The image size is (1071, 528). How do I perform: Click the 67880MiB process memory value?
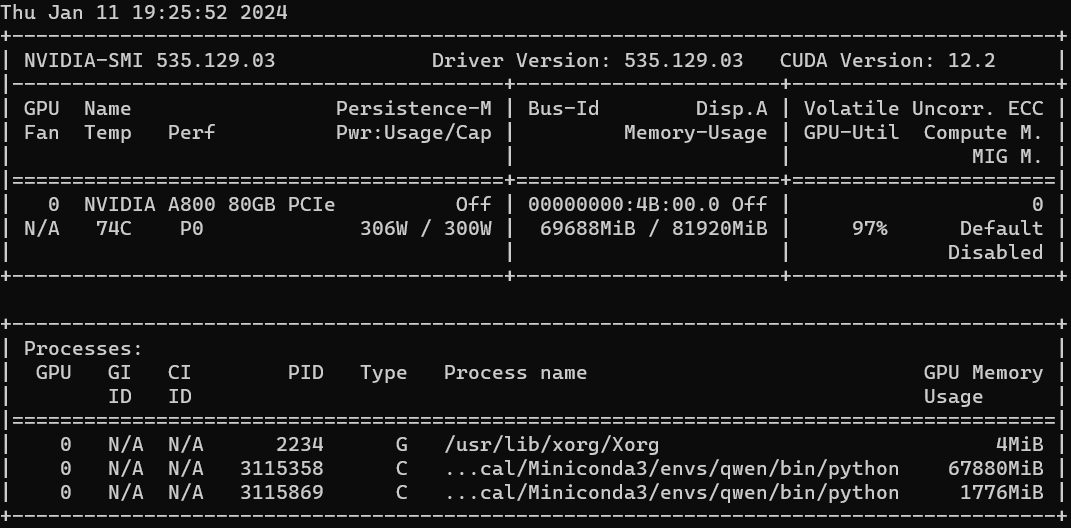click(x=995, y=468)
